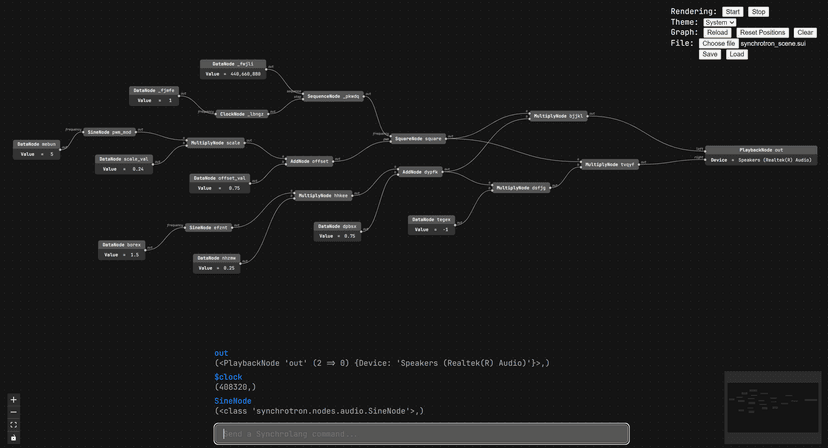Save the current scene file

point(710,54)
